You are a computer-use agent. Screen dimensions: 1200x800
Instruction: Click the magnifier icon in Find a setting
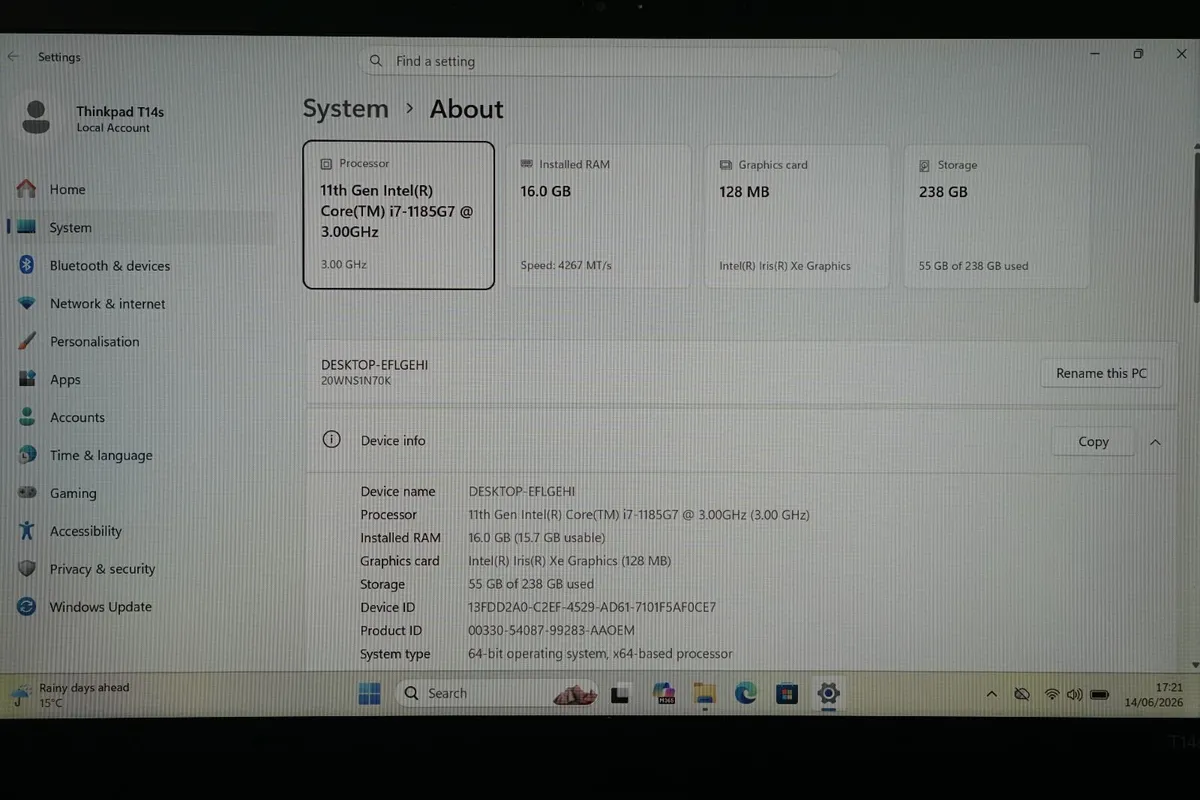[376, 61]
